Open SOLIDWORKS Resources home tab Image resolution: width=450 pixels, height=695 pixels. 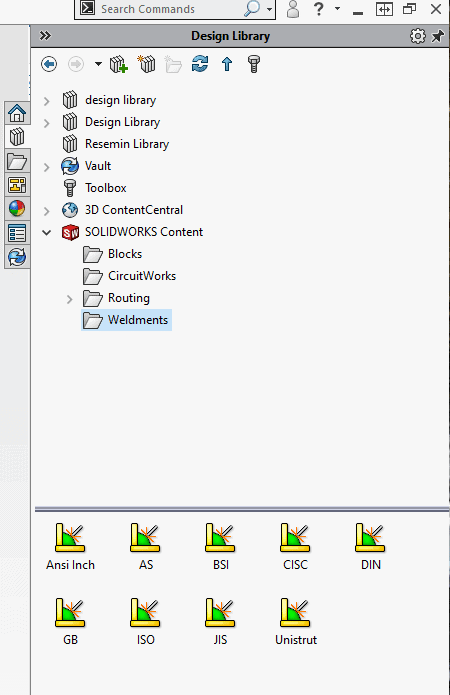click(17, 113)
